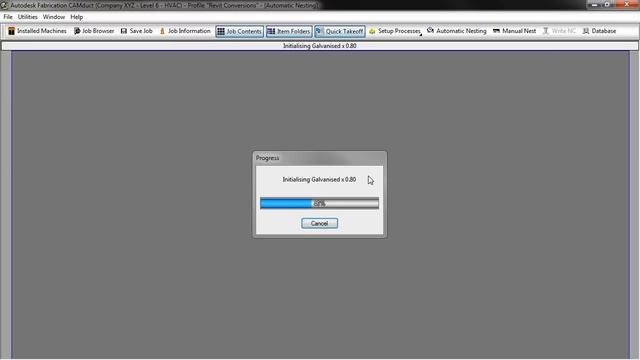The width and height of the screenshot is (640, 360).
Task: Click the Setup Processes icon
Action: (x=372, y=31)
